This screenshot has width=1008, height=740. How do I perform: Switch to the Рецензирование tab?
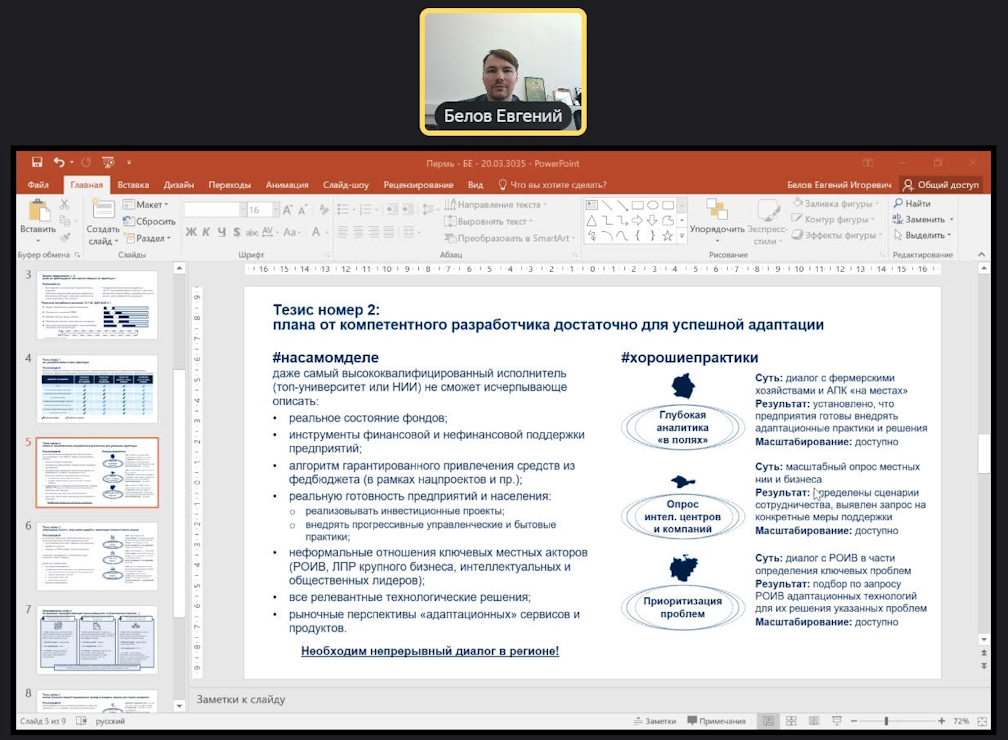tap(418, 185)
